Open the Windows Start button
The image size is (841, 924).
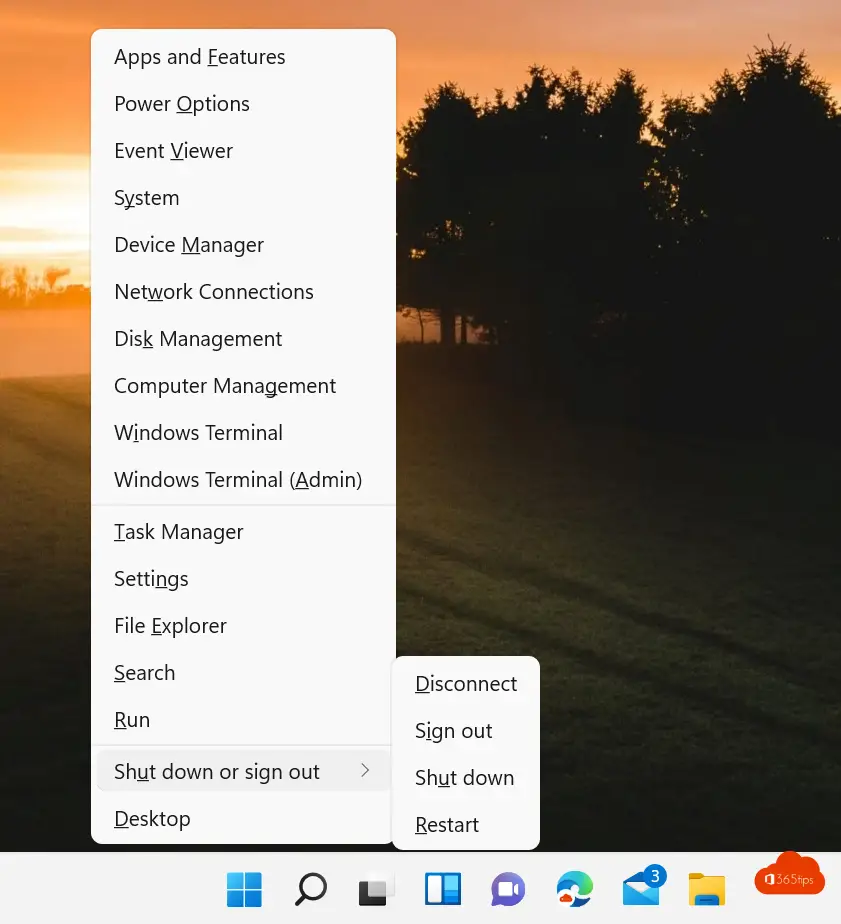click(244, 889)
